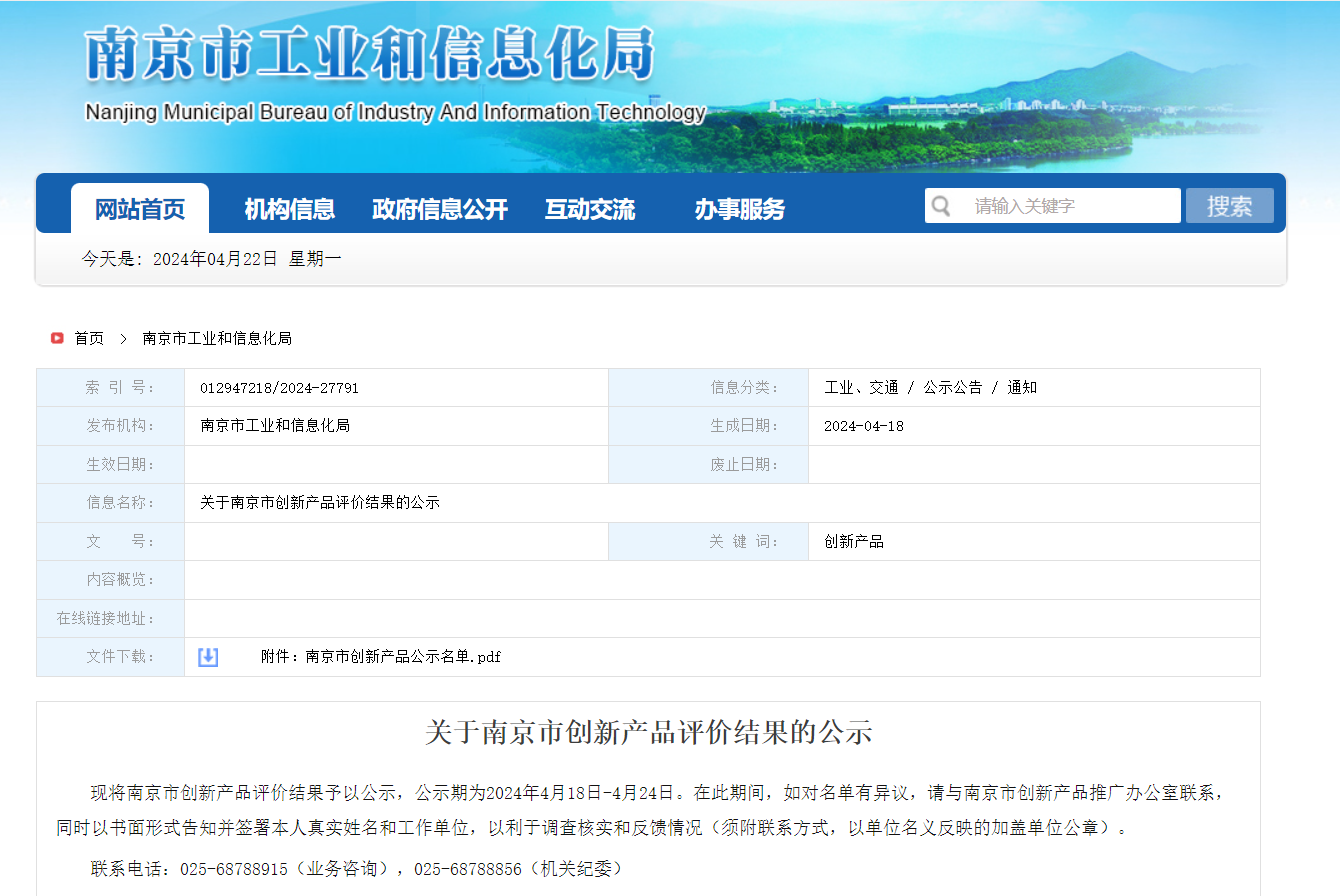Click the breadcrumb chevron separator arrow
Image resolution: width=1340 pixels, height=896 pixels.
pyautogui.click(x=123, y=339)
